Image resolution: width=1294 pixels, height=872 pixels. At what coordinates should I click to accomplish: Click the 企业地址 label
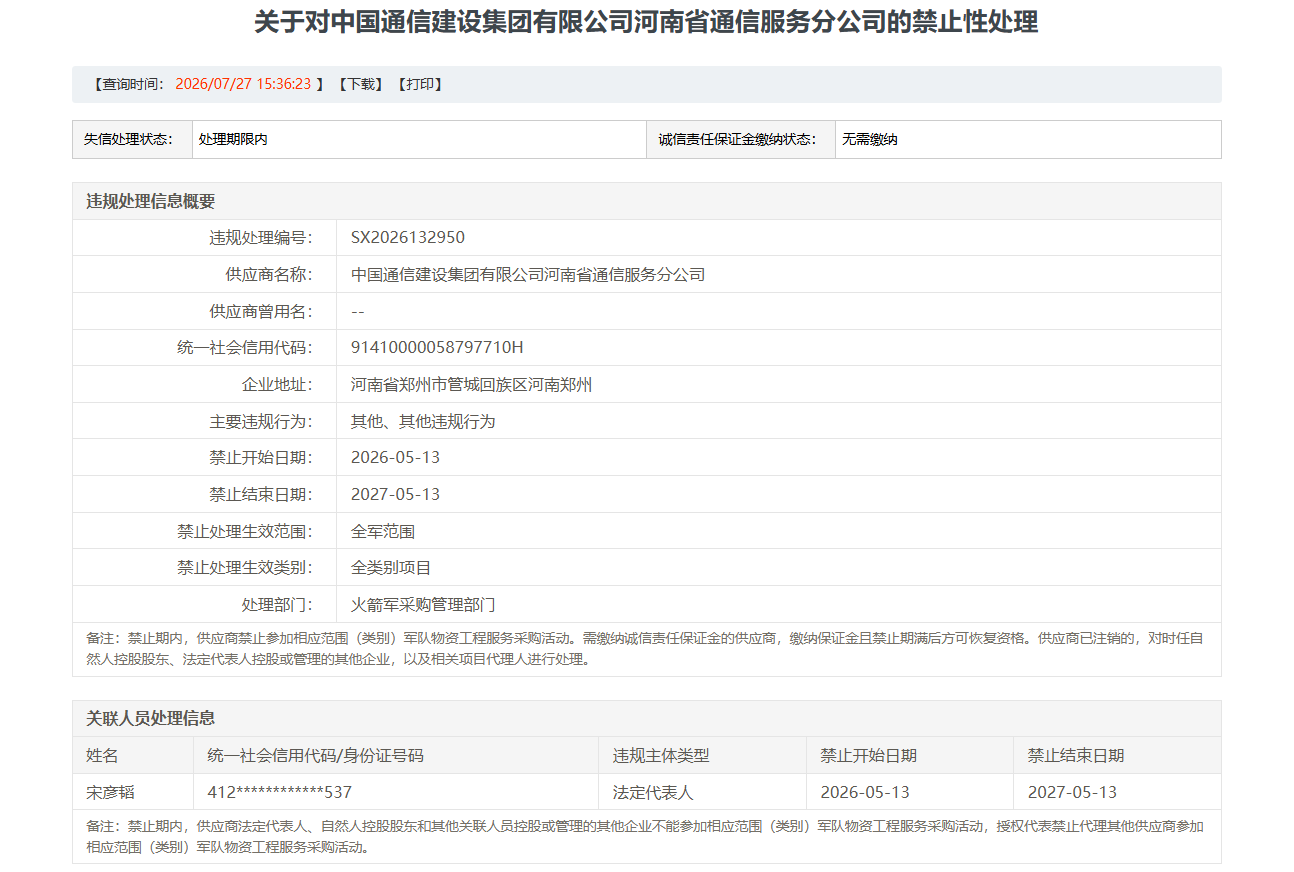click(276, 384)
